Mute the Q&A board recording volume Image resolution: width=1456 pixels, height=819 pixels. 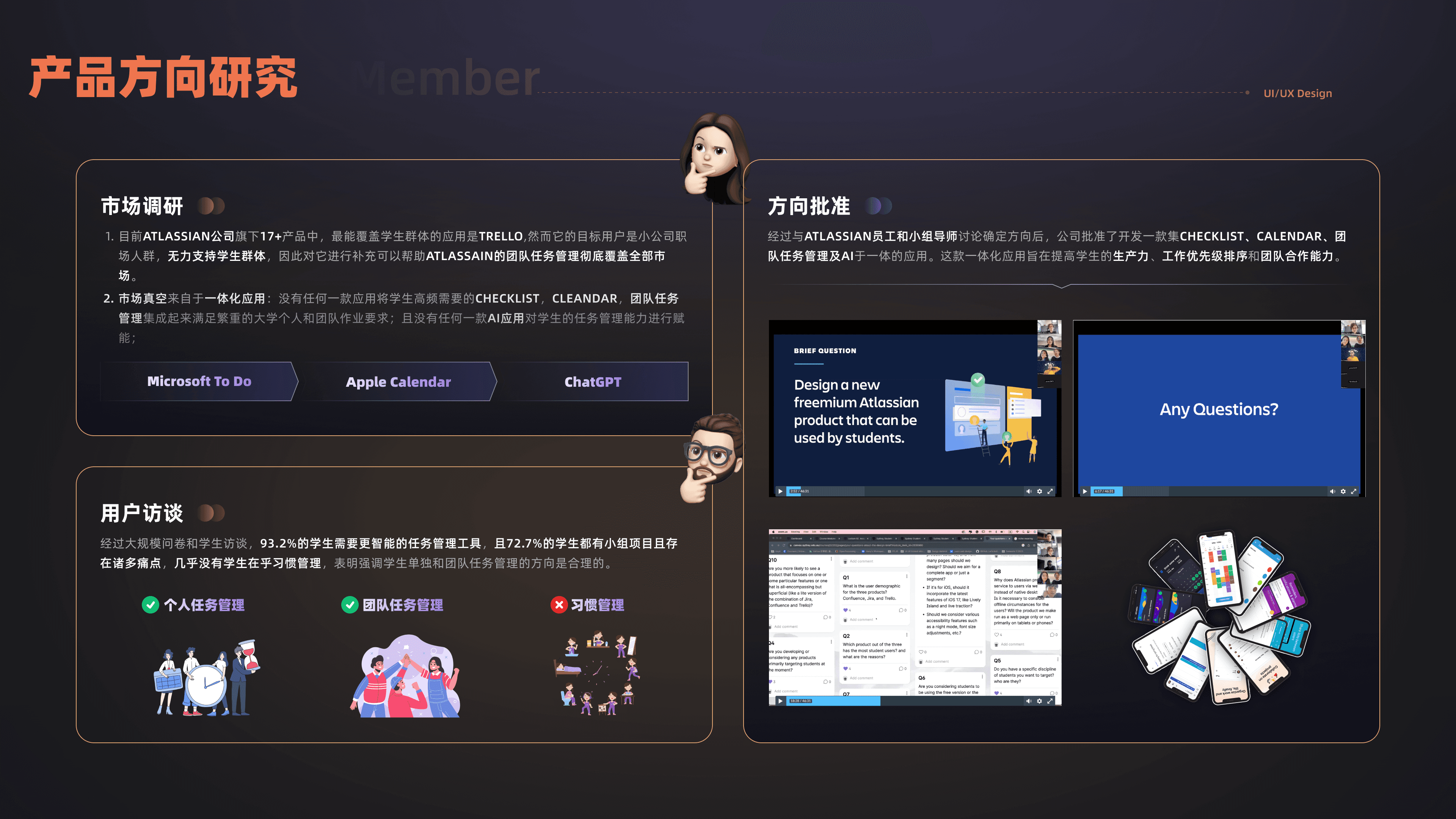1029,701
